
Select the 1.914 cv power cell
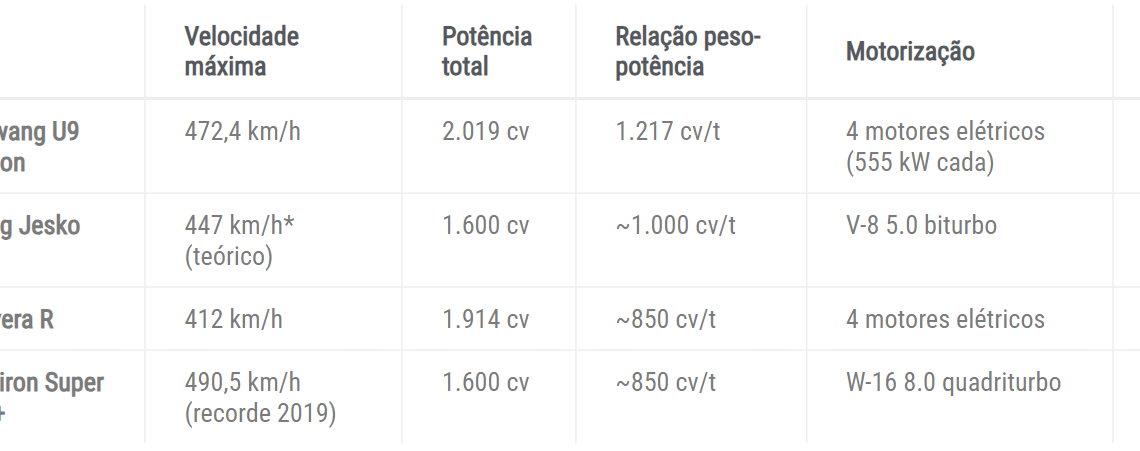point(486,319)
